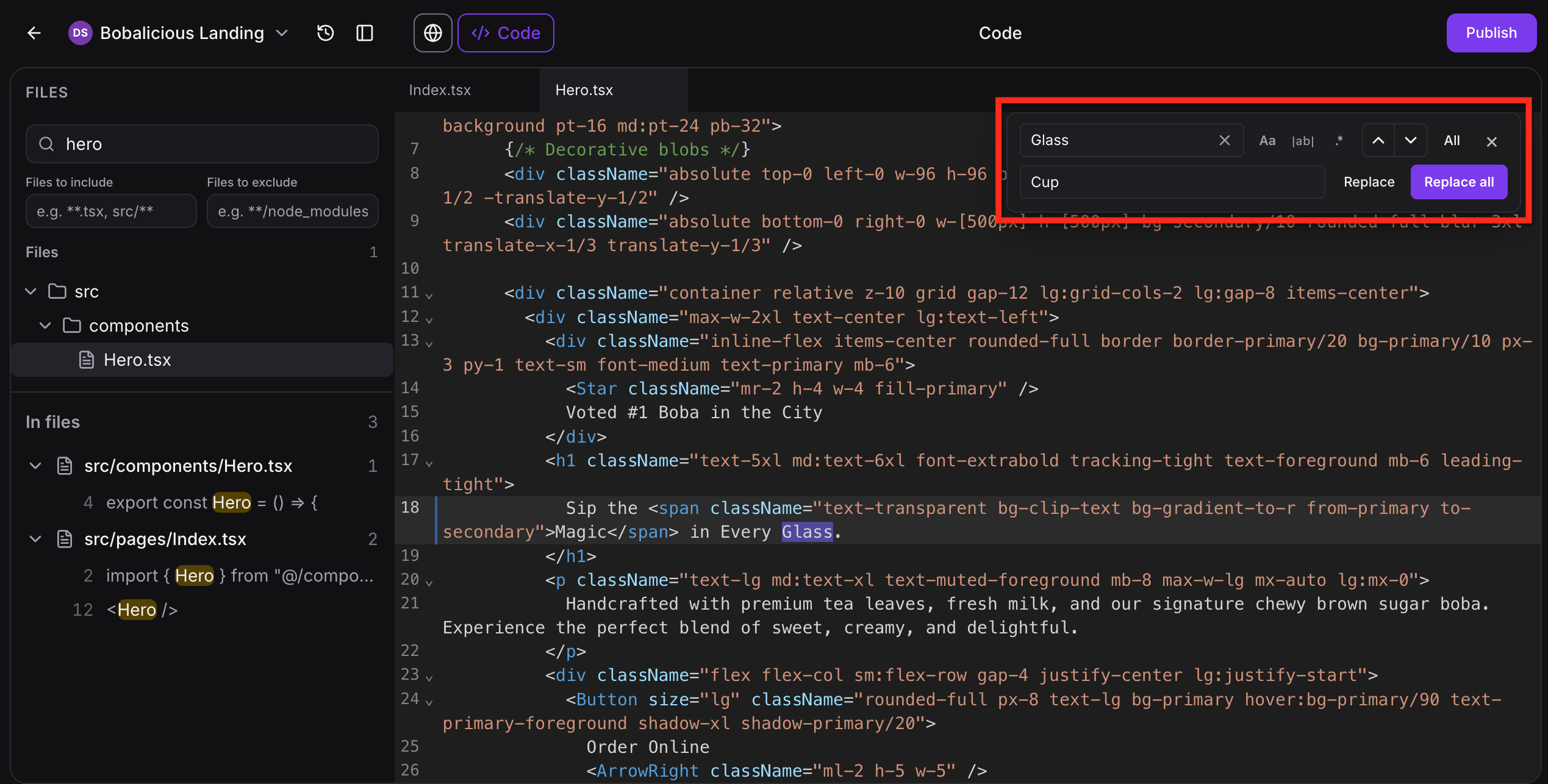Toggle match case Aa option
This screenshot has height=784, width=1548.
[x=1267, y=141]
